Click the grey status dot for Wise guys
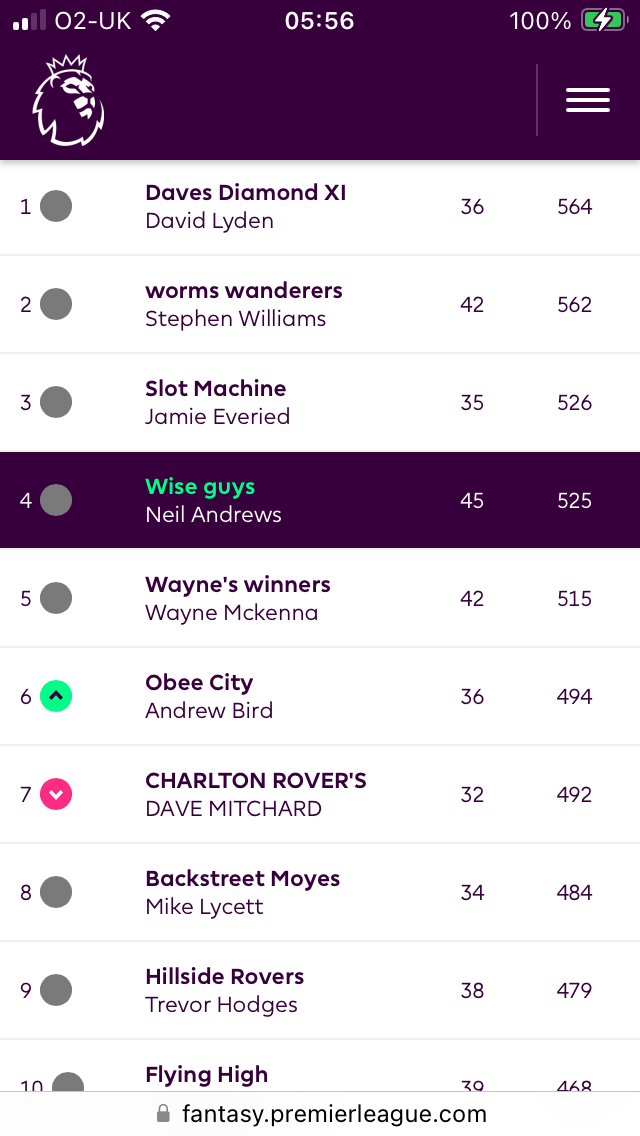The image size is (640, 1136). pyautogui.click(x=56, y=501)
